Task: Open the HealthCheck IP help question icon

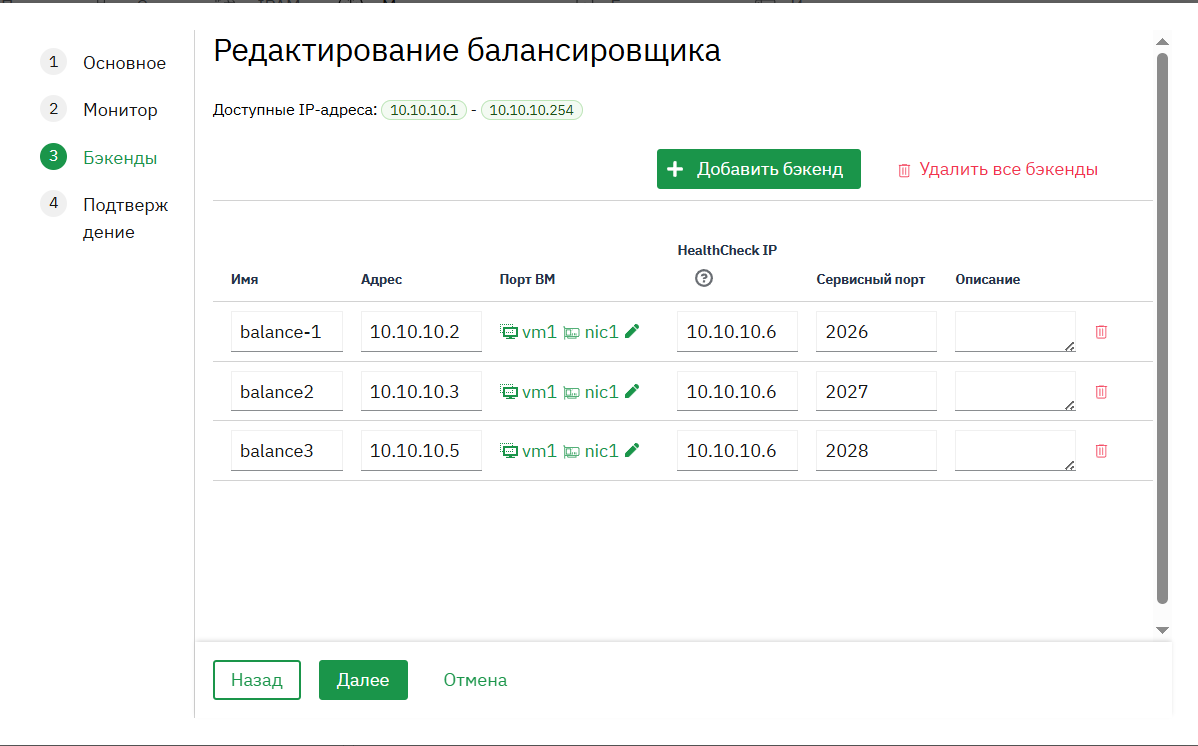Action: 704,278
